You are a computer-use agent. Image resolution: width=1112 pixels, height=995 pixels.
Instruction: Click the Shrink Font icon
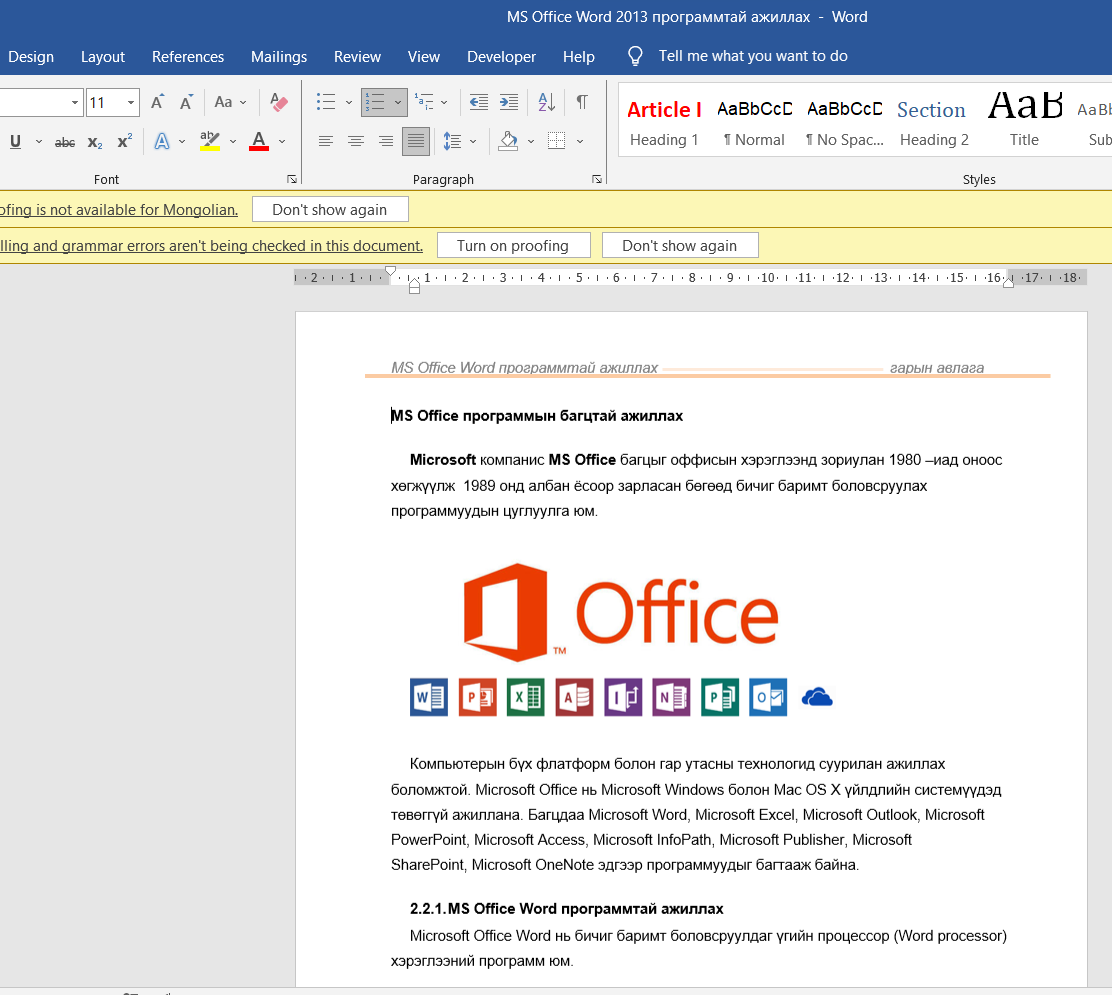[186, 102]
